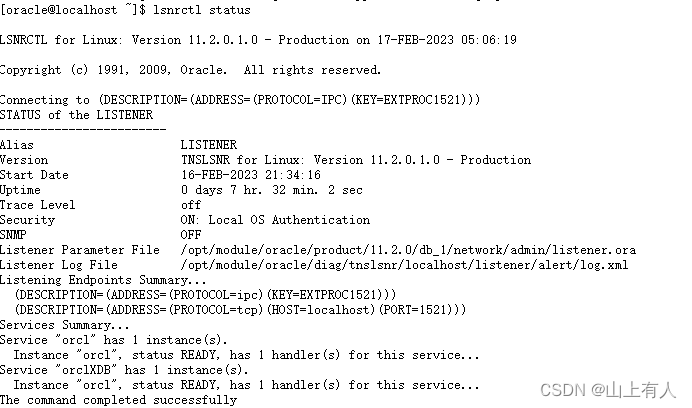This screenshot has height=408, width=692.
Task: Click the TNSLSNR version value
Action: pyautogui.click(x=356, y=160)
